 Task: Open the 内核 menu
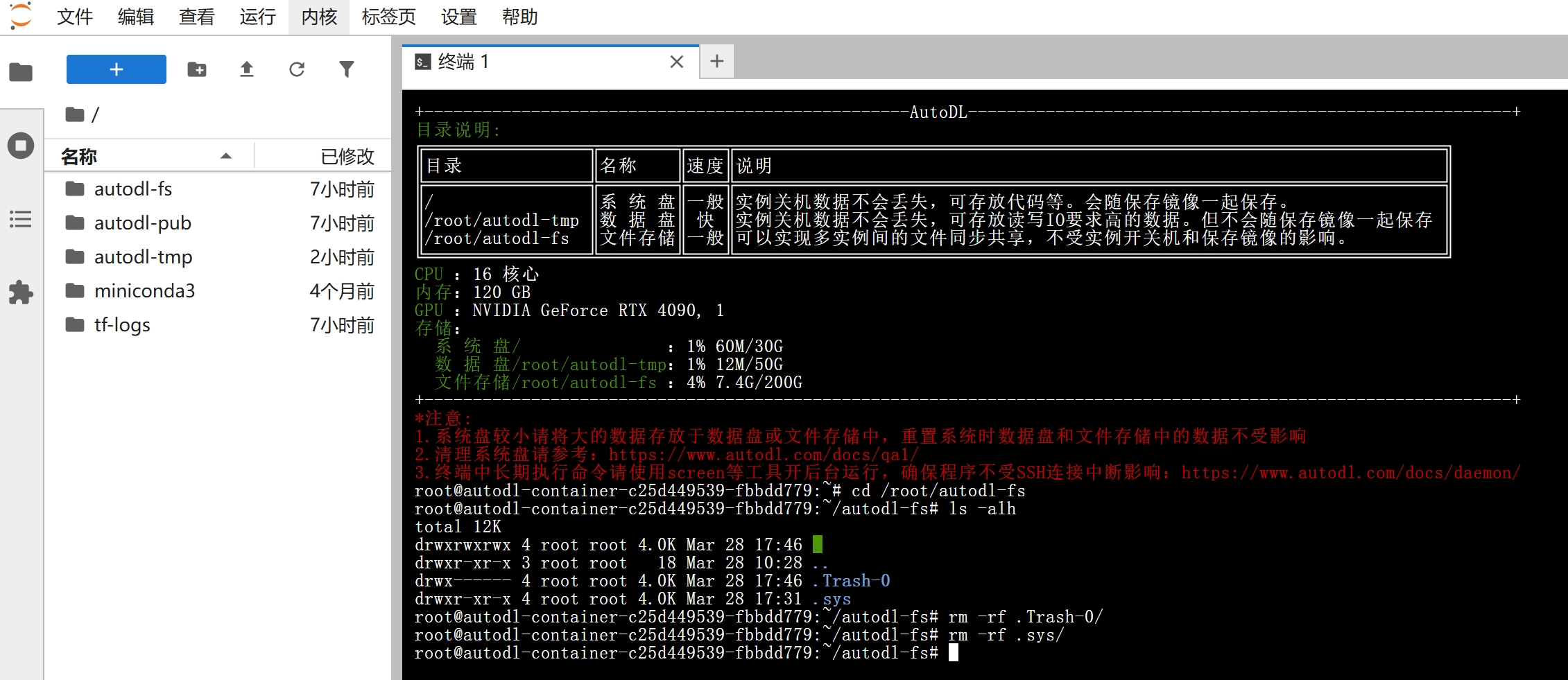(319, 17)
